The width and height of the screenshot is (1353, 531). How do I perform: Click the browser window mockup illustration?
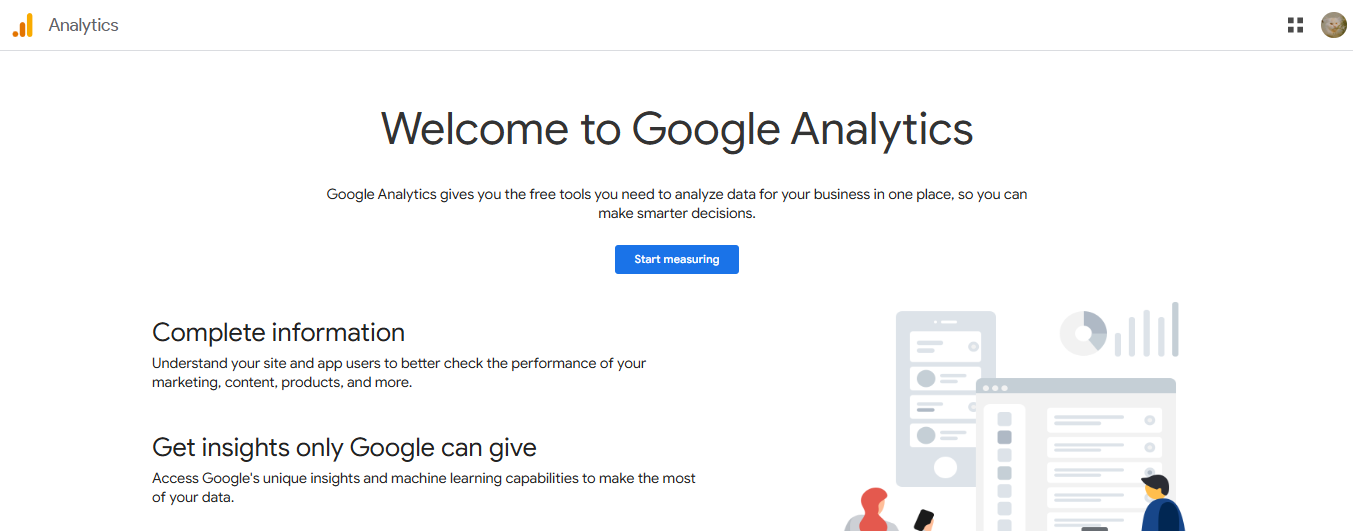(x=1076, y=454)
